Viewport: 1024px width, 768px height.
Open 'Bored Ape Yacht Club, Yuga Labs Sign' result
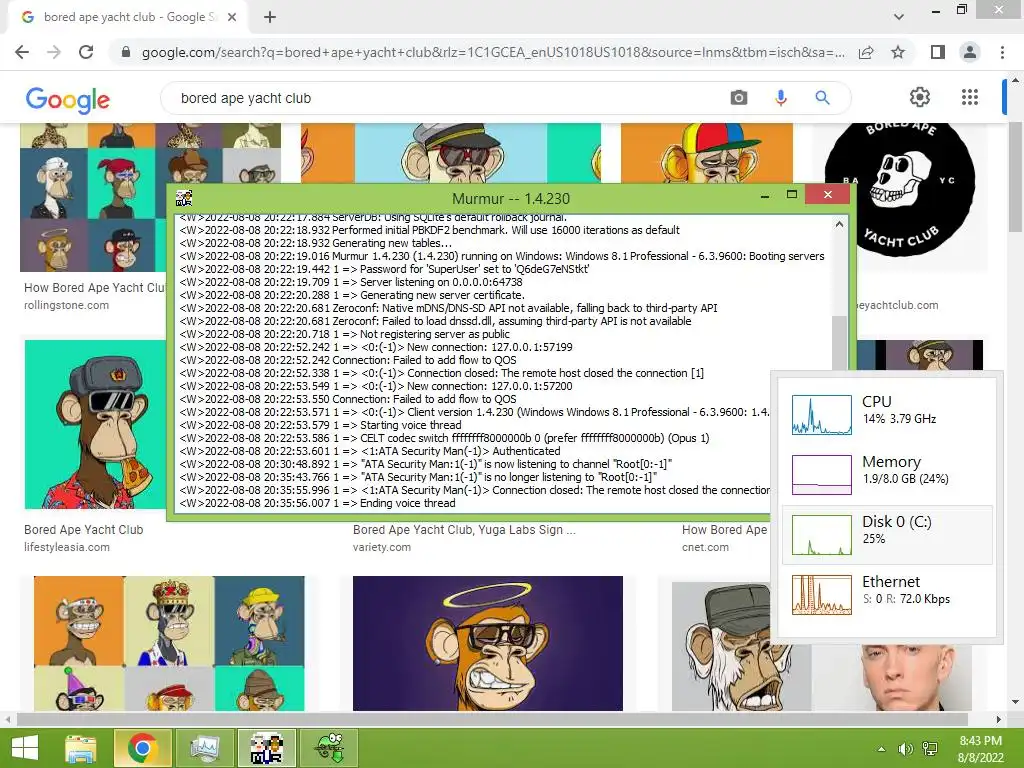point(464,530)
